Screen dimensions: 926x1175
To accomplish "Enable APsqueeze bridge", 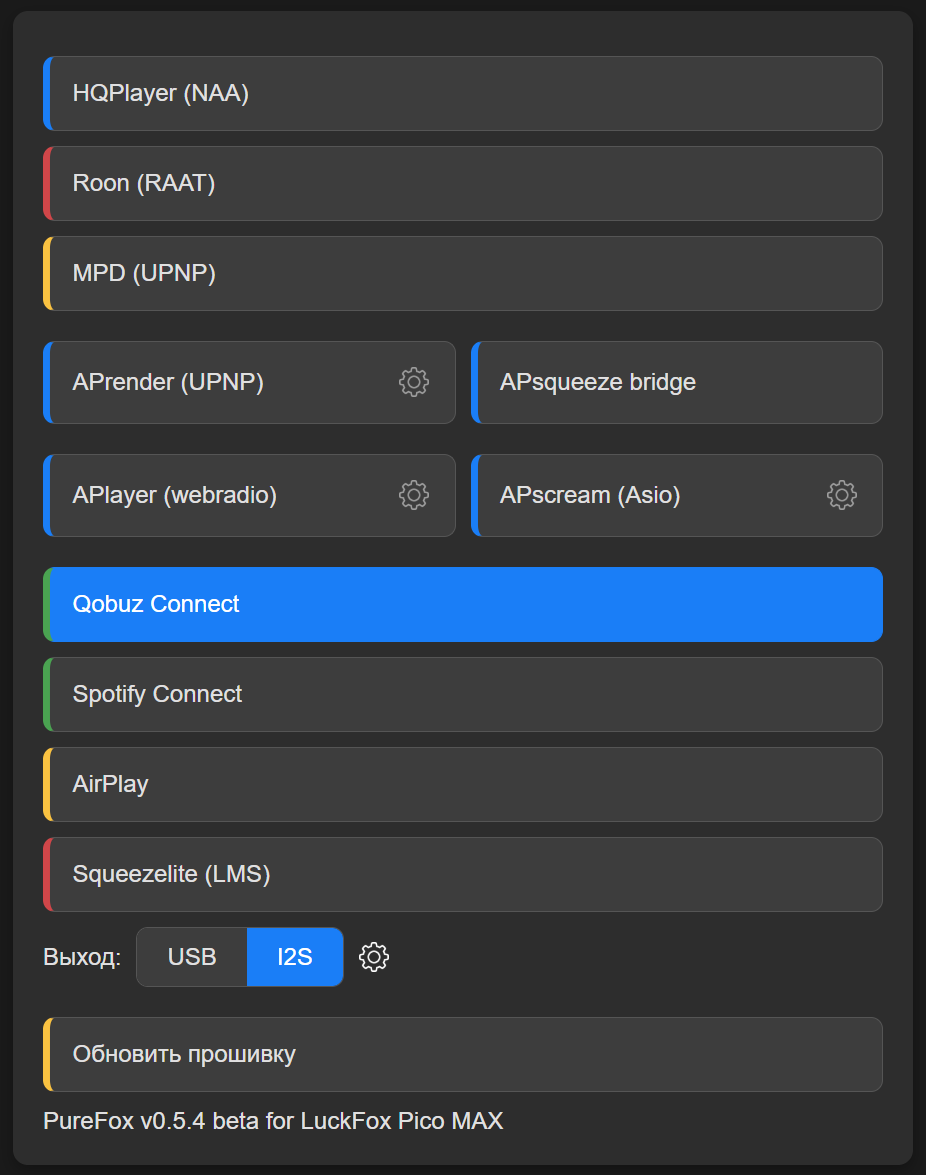I will [x=677, y=382].
